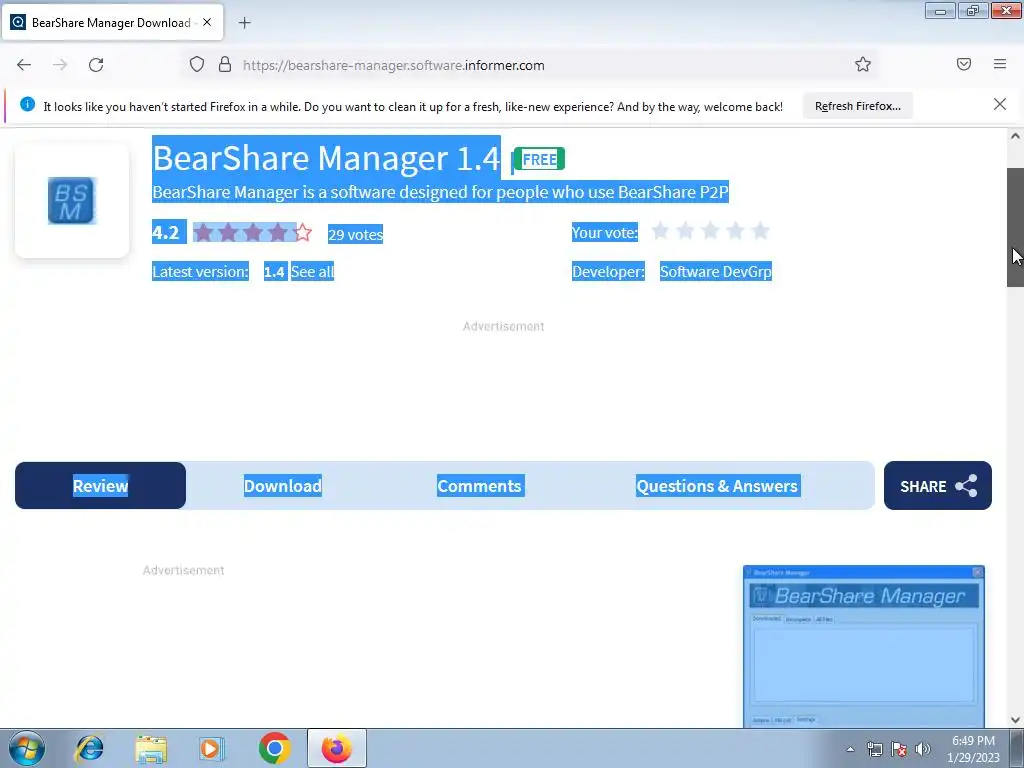Open the Firefox hamburger menu

point(1000,64)
